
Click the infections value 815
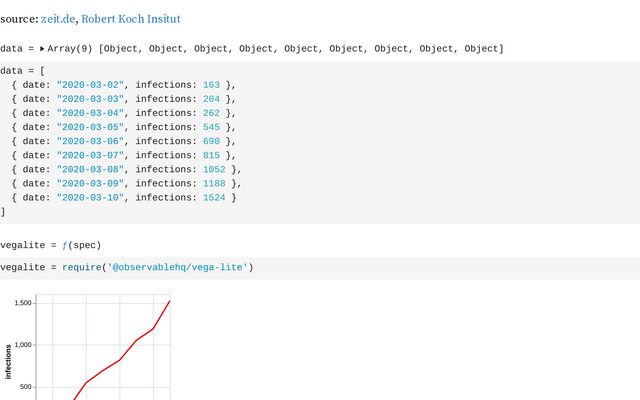point(209,155)
